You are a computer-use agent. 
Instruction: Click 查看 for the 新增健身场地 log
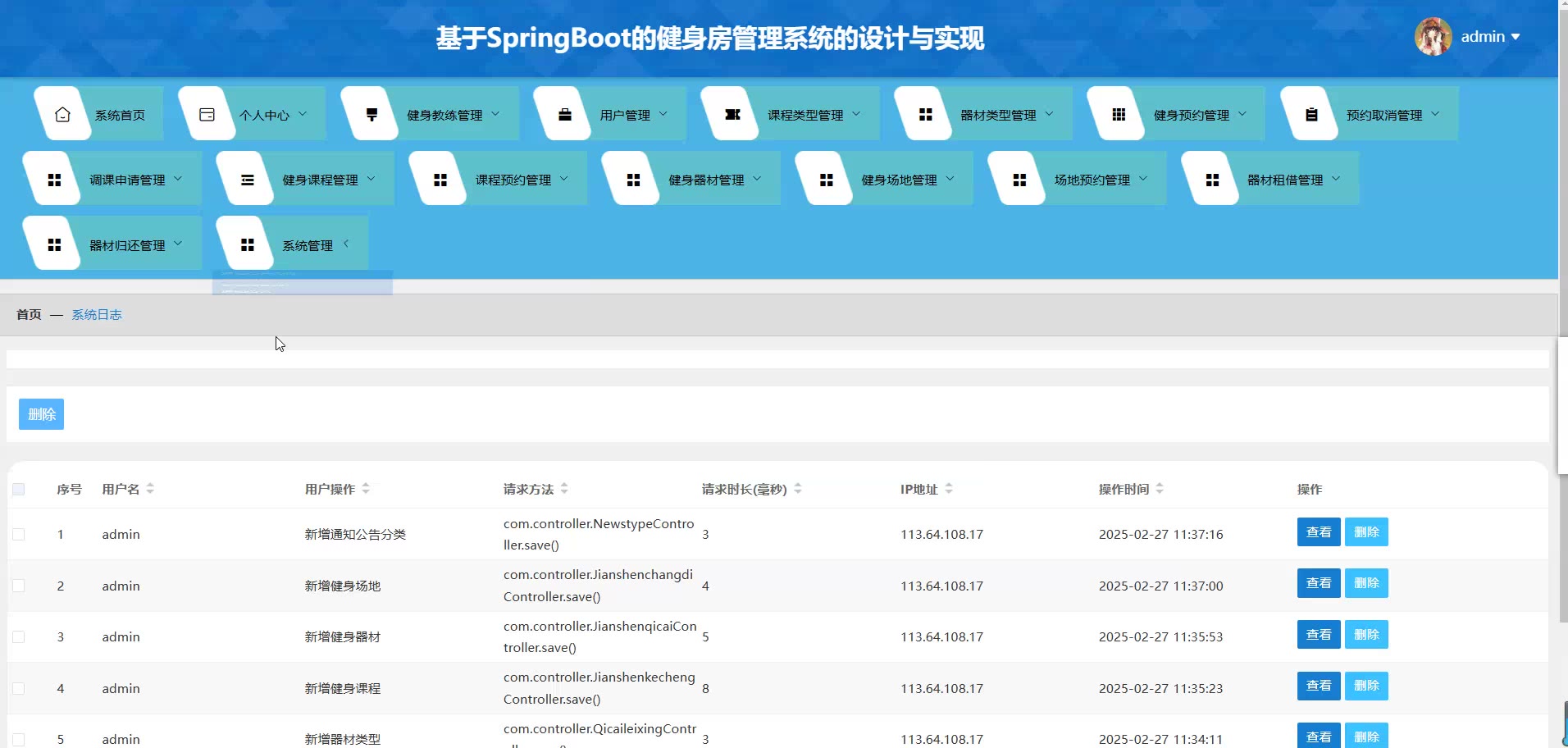click(1318, 583)
